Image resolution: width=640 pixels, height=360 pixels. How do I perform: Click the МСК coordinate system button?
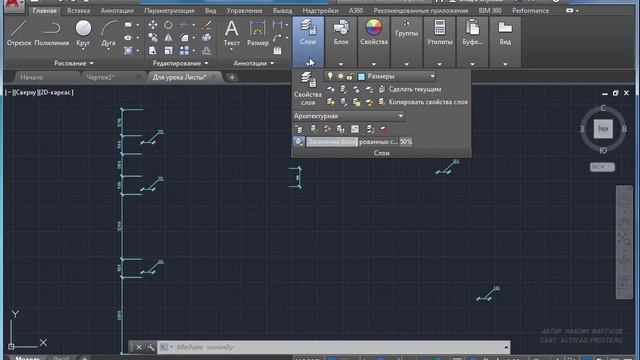(602, 167)
